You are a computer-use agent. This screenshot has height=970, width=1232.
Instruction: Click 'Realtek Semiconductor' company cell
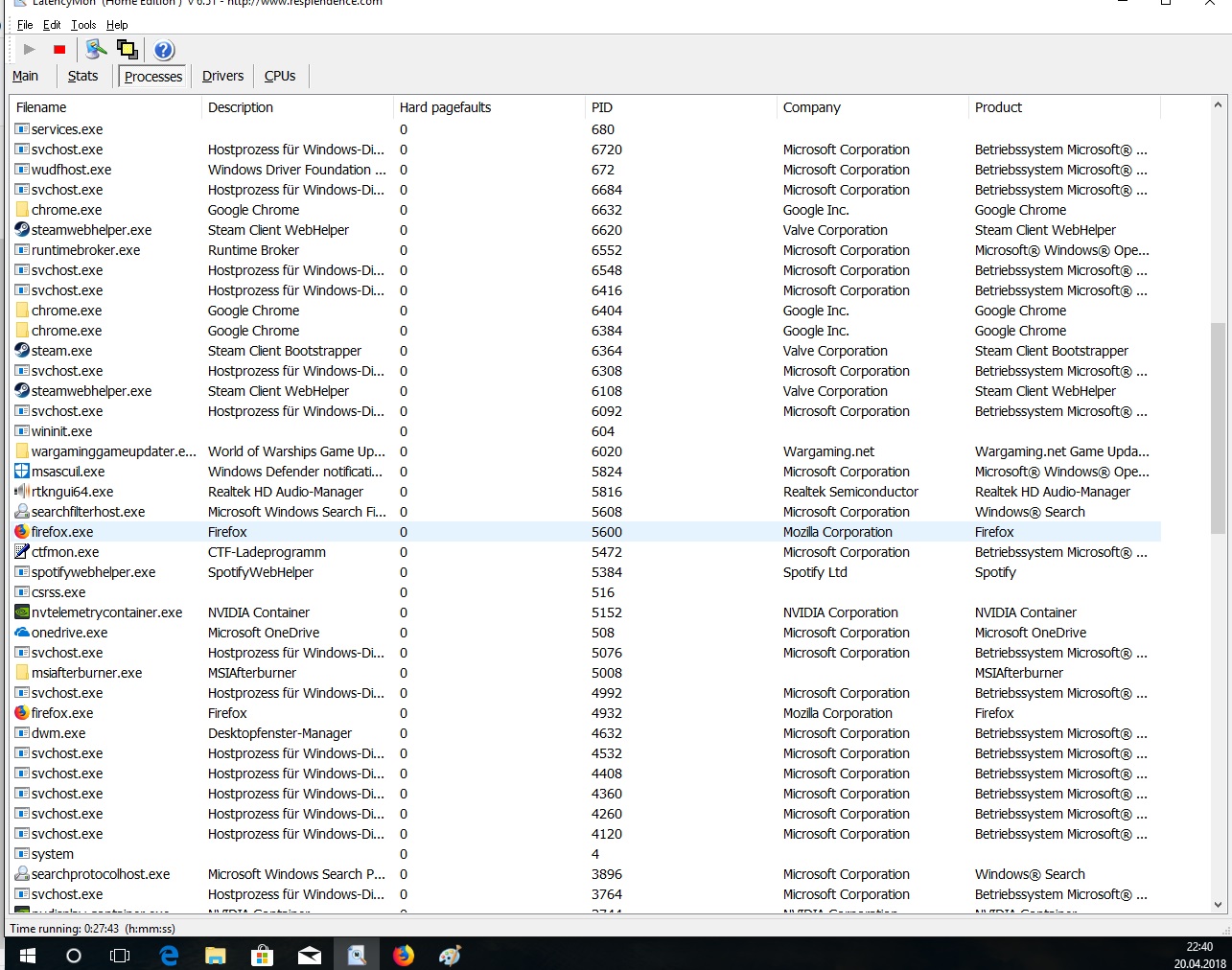tap(850, 492)
